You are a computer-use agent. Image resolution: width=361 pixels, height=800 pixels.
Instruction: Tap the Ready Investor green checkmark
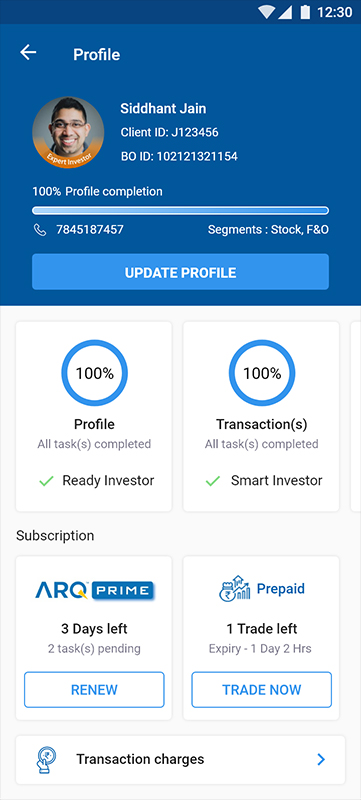pyautogui.click(x=46, y=481)
